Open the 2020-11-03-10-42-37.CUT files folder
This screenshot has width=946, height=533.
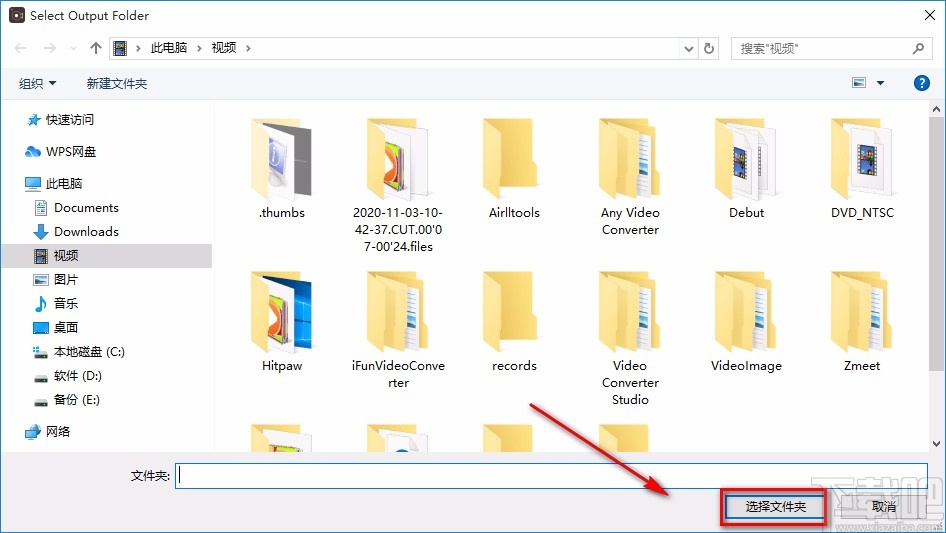(398, 185)
